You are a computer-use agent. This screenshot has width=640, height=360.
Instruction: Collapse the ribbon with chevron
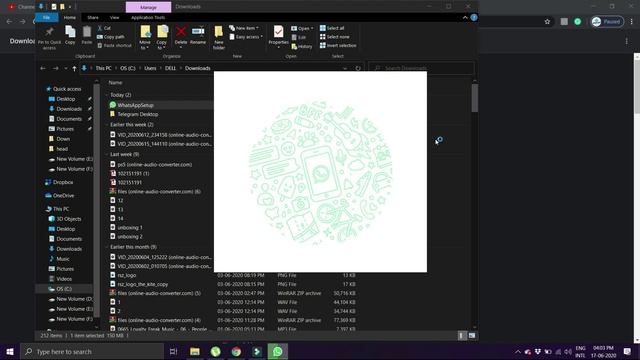pos(465,18)
